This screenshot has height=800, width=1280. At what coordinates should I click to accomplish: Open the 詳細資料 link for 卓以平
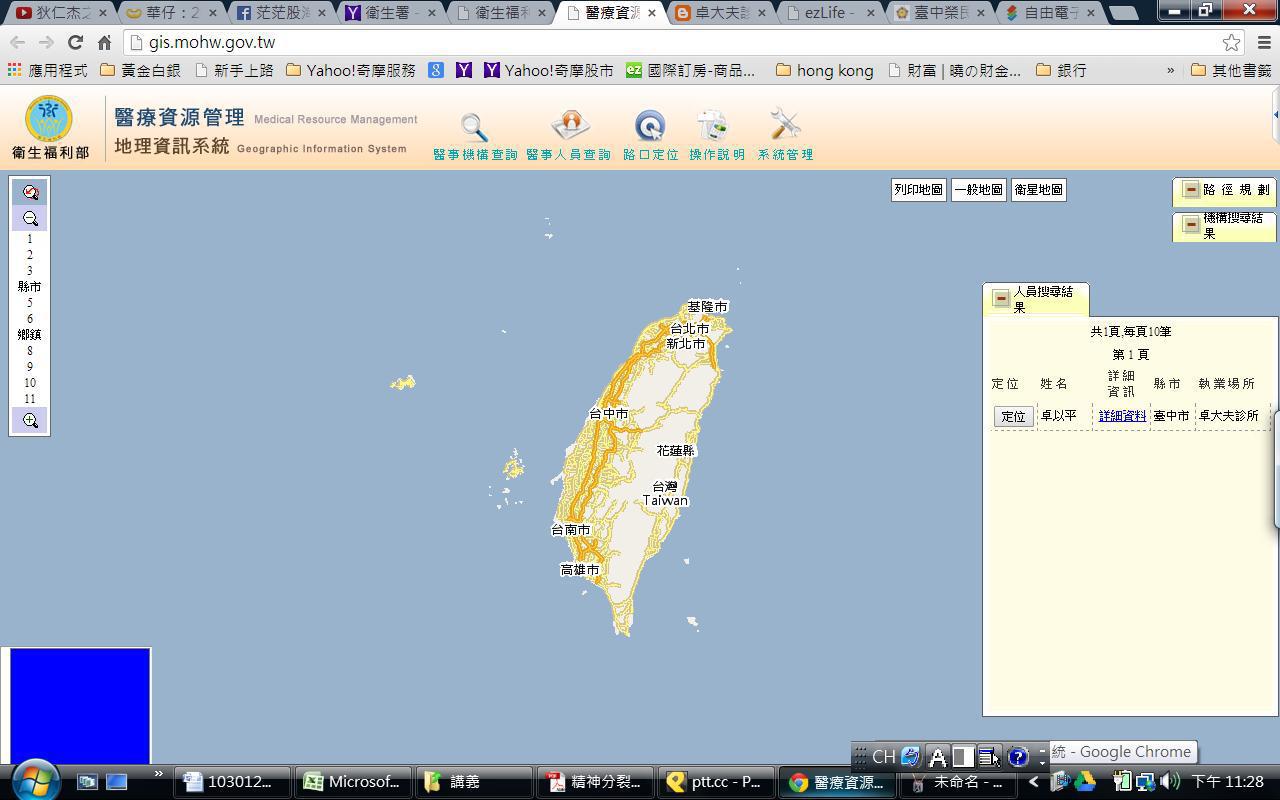coord(1122,416)
